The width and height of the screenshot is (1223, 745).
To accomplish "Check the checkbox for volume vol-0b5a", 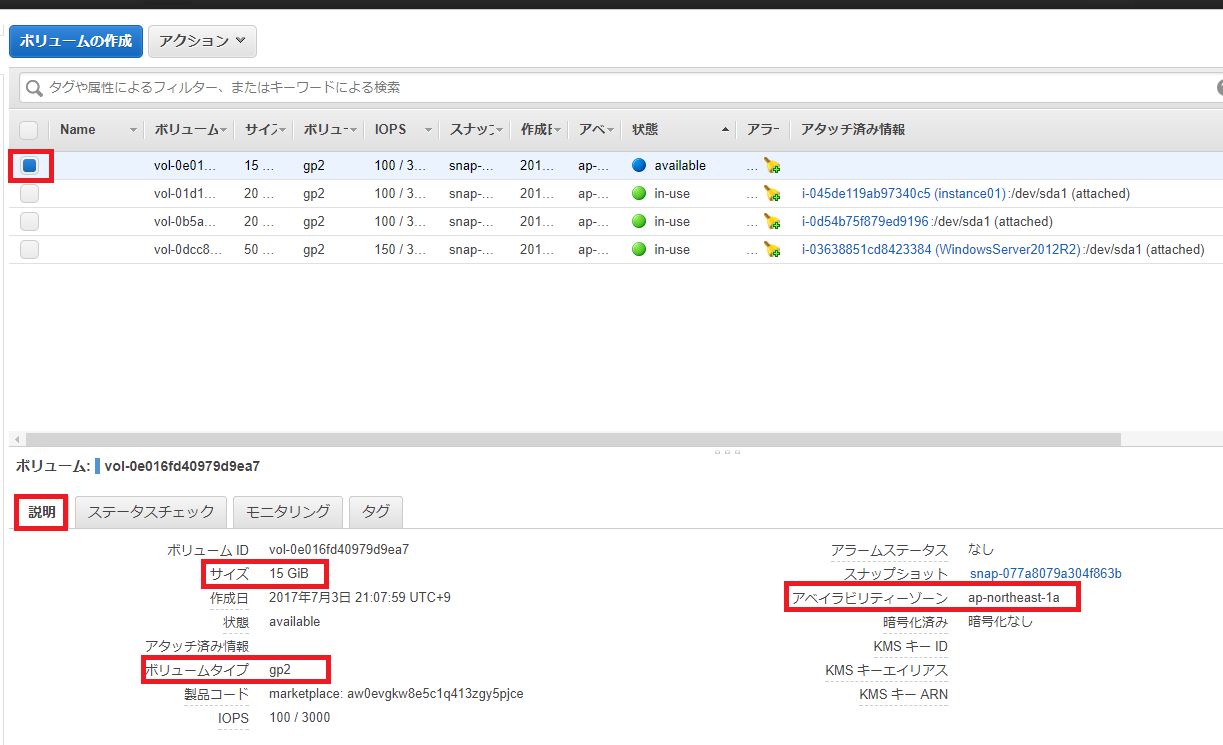I will coord(29,222).
